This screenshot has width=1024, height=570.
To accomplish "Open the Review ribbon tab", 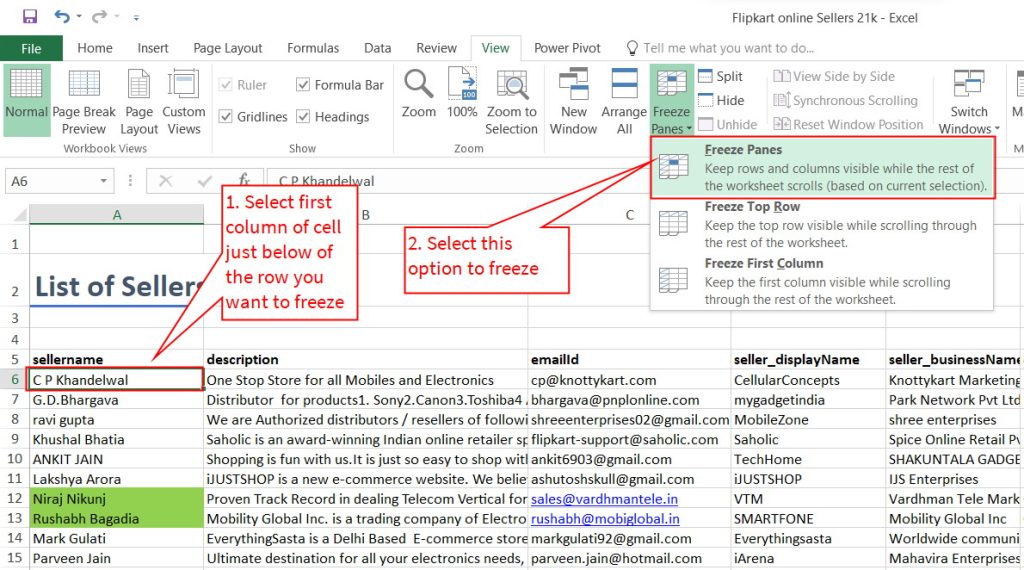I will pyautogui.click(x=436, y=48).
